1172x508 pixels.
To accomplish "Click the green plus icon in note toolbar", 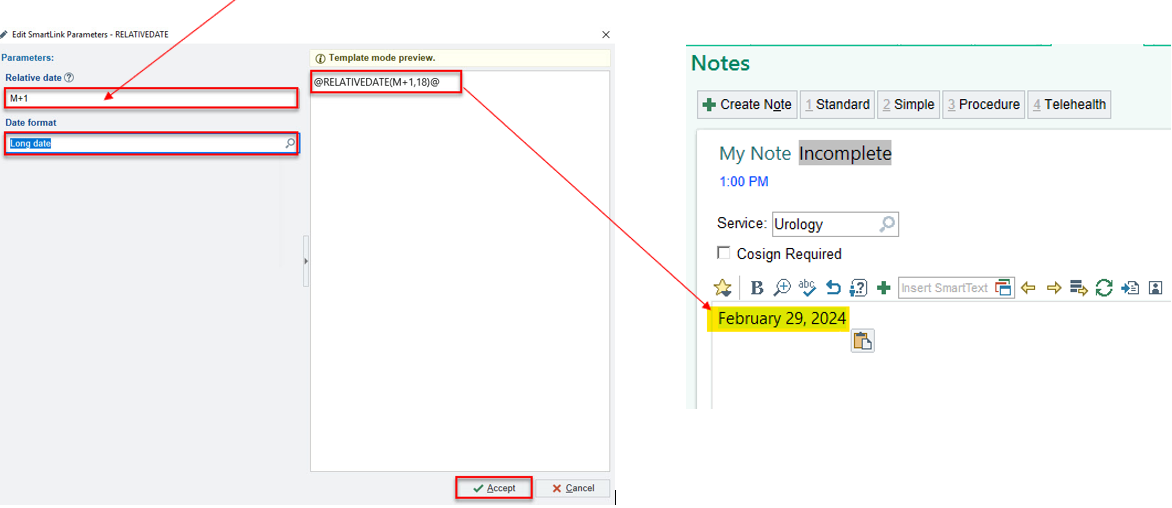I will 883,288.
